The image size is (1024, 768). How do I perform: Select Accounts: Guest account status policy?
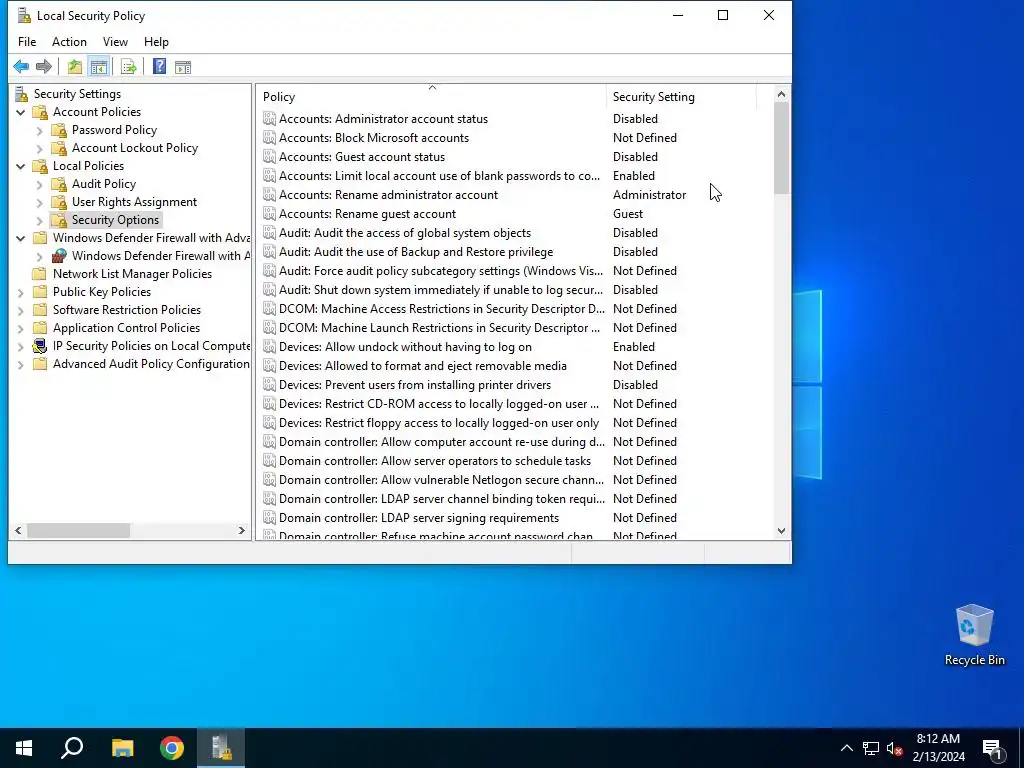pos(361,157)
